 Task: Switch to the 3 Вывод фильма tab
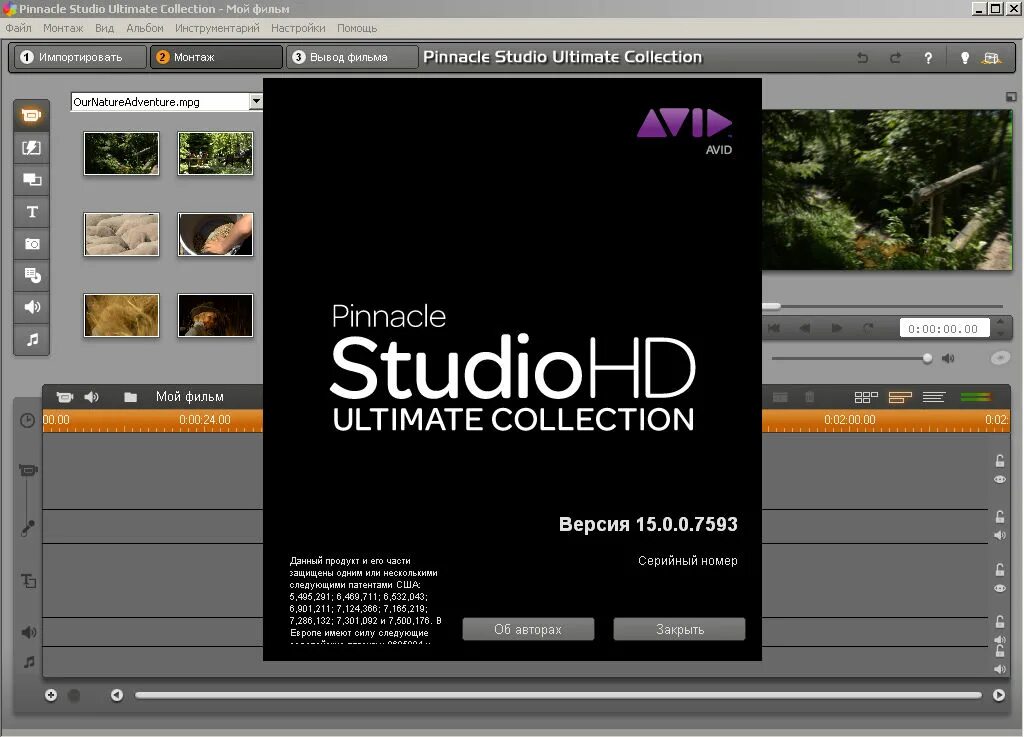(352, 57)
